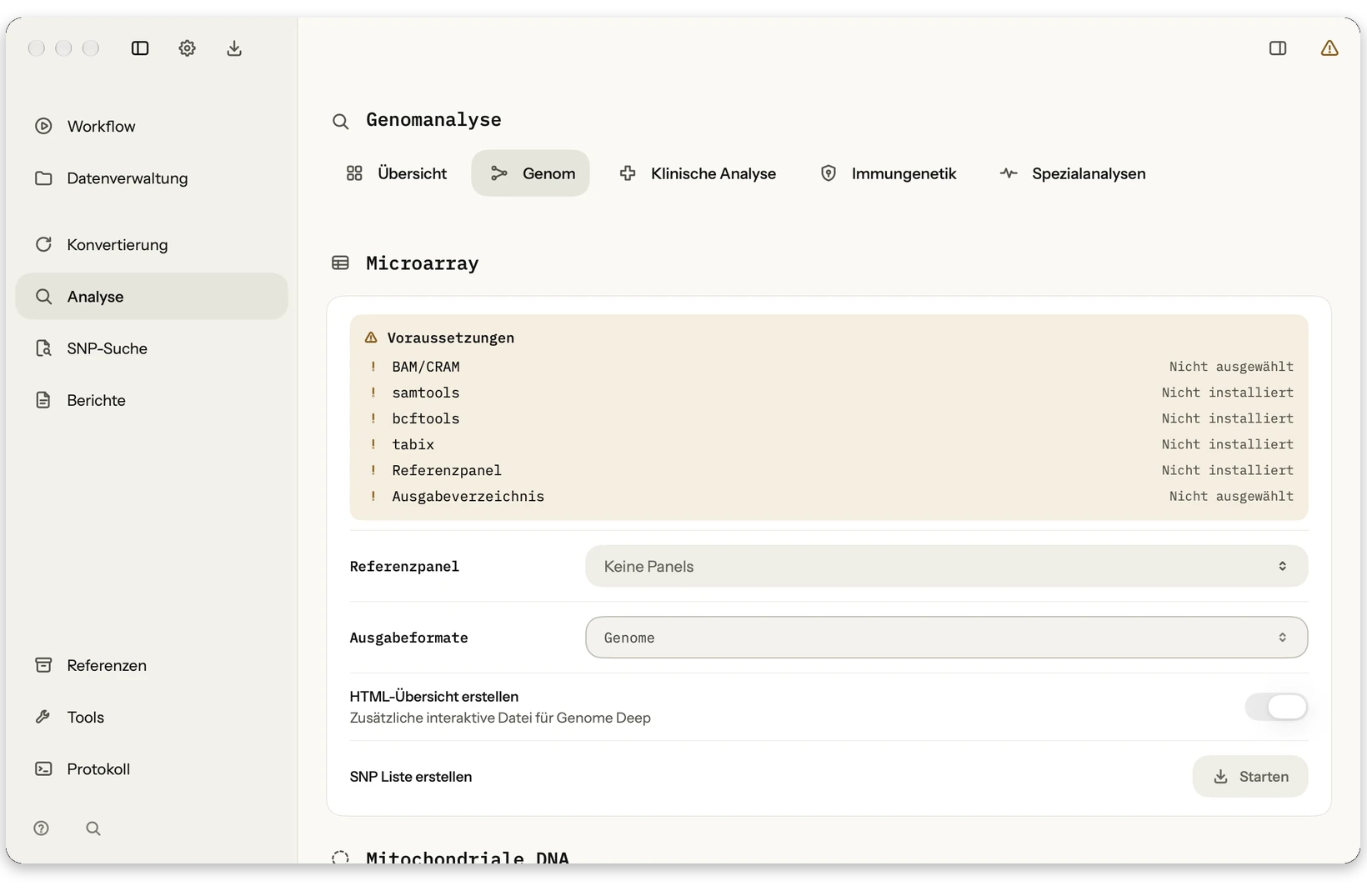Image resolution: width=1367 pixels, height=896 pixels.
Task: Click the Voraussetzungen warning icon
Action: [371, 338]
